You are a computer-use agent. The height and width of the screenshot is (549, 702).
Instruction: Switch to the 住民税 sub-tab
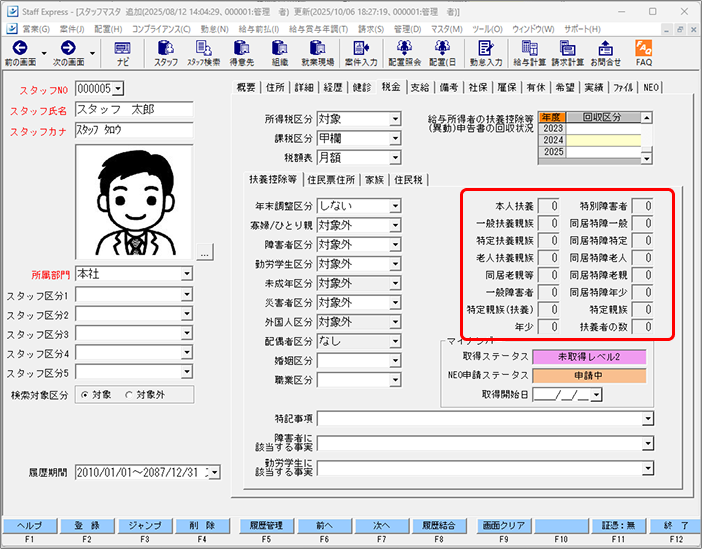[408, 180]
